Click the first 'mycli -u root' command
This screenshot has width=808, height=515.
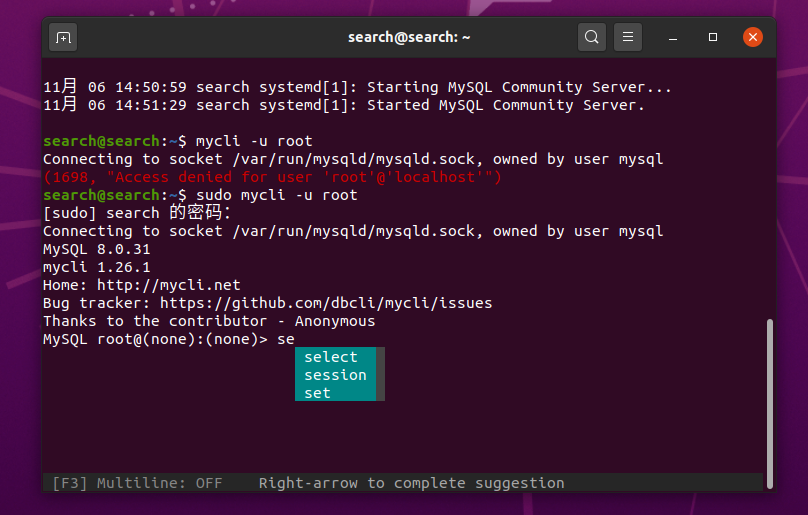pyautogui.click(x=254, y=141)
